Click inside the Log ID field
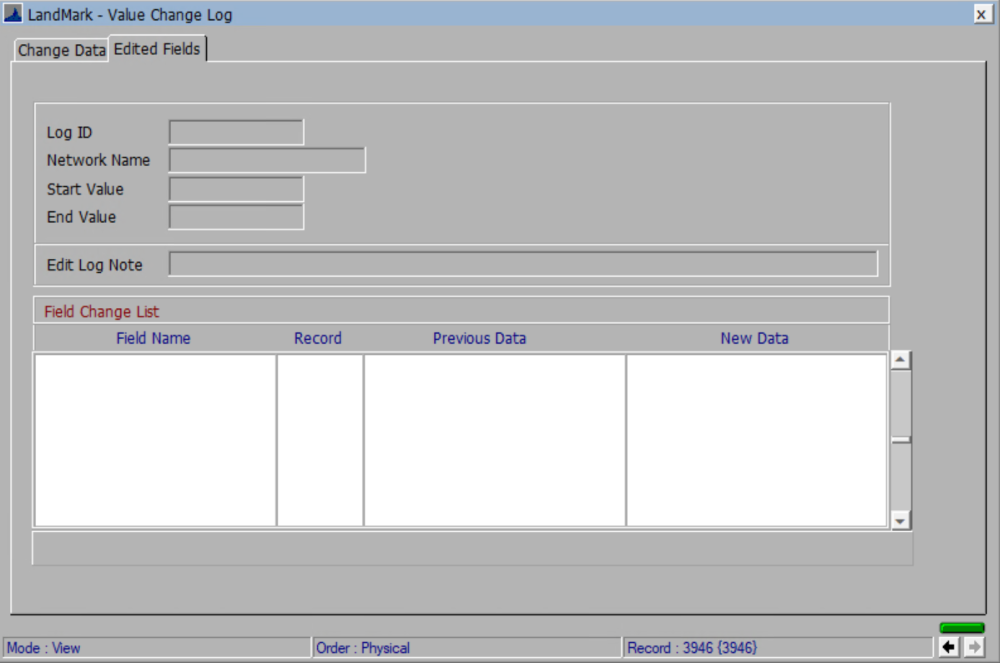Image resolution: width=1000 pixels, height=663 pixels. click(x=235, y=131)
